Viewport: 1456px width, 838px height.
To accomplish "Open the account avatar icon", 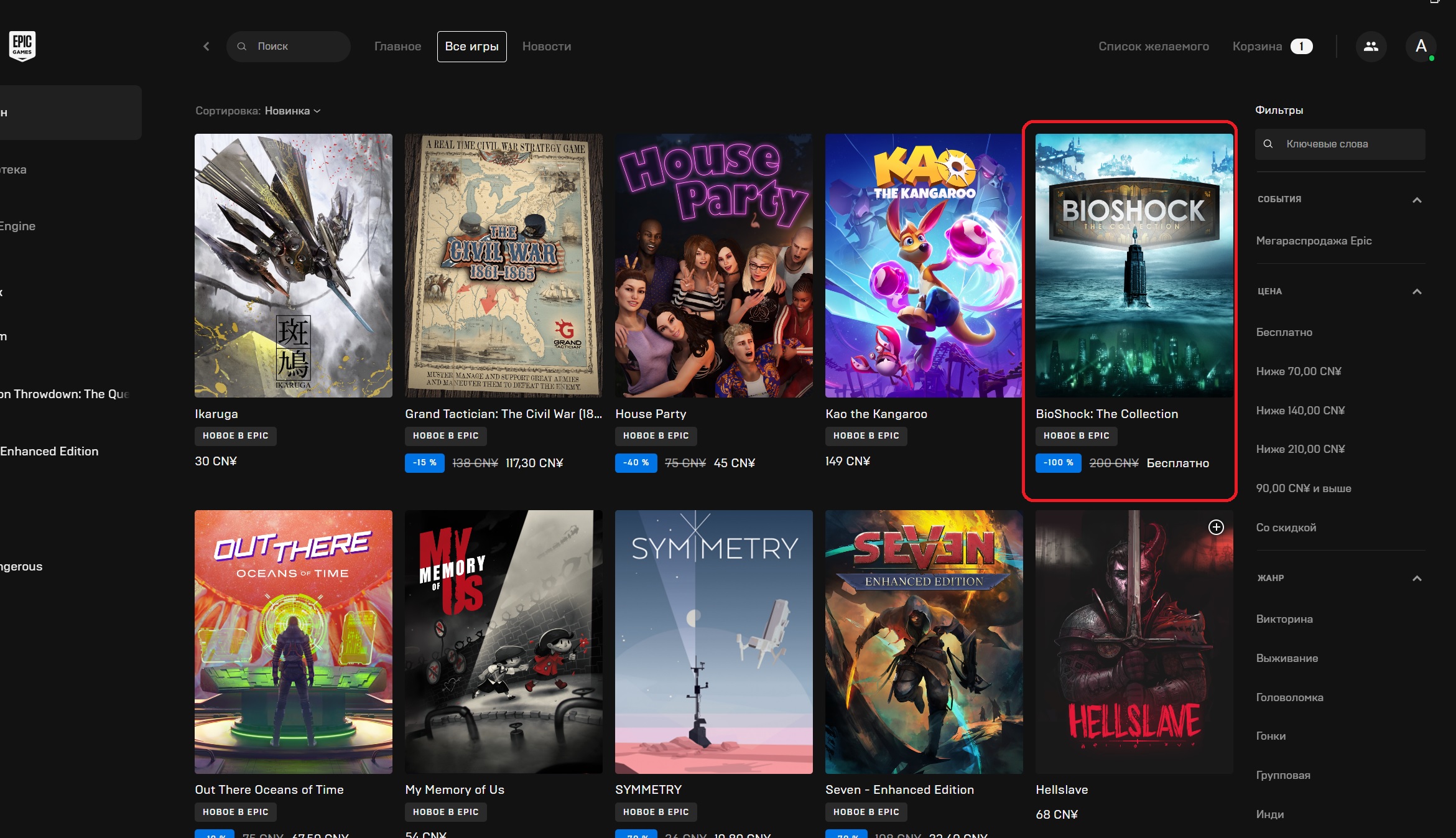I will [x=1421, y=46].
